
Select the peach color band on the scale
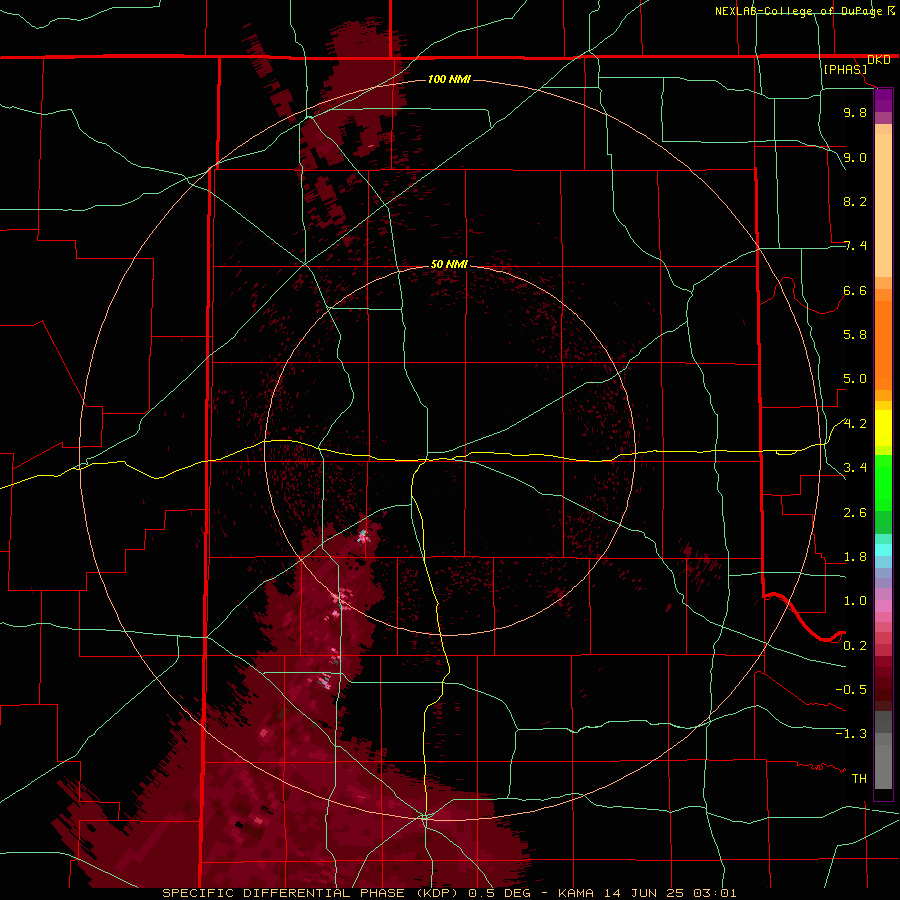[x=883, y=205]
